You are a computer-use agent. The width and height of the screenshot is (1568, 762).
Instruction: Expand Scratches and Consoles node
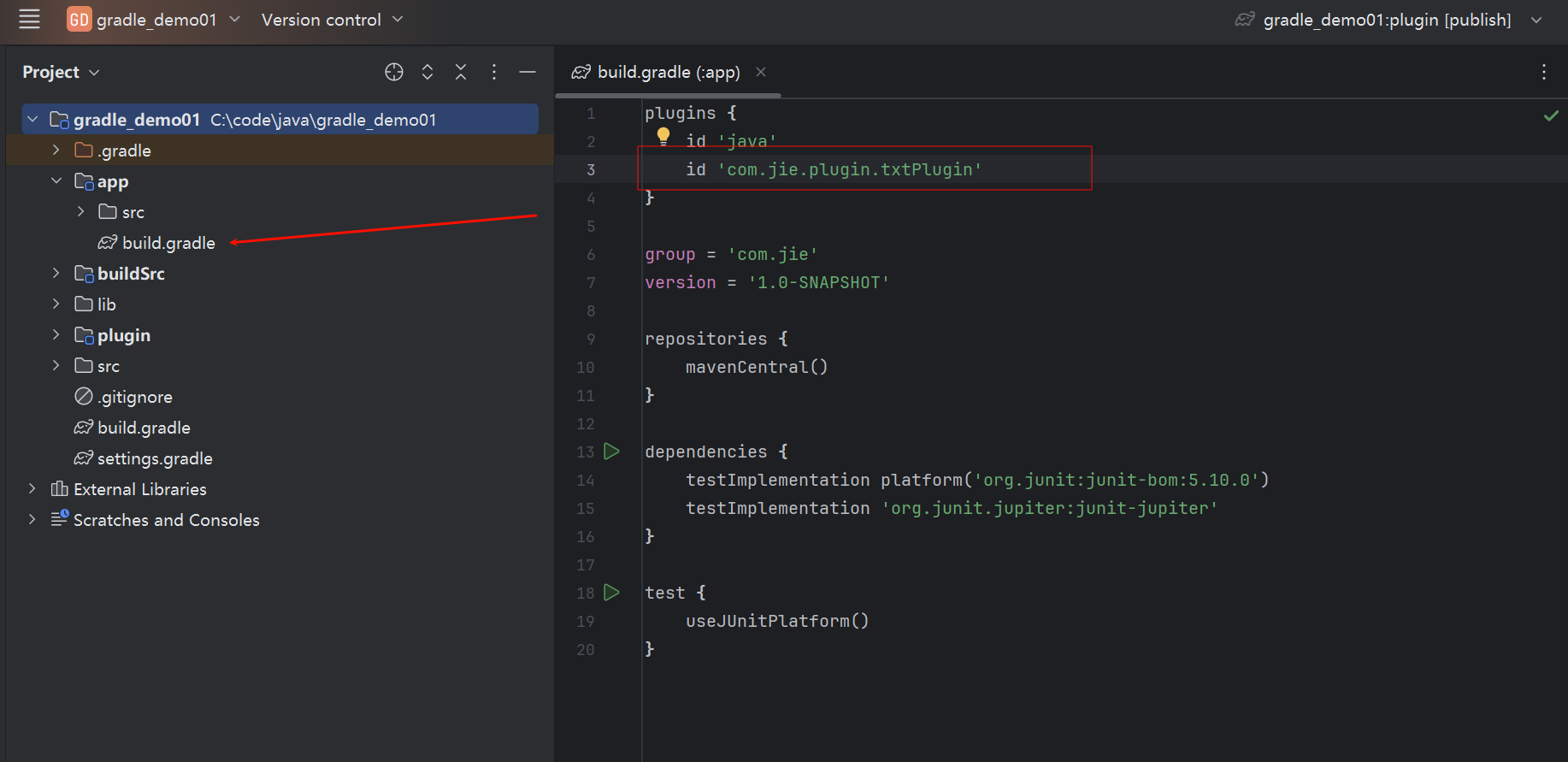(32, 519)
